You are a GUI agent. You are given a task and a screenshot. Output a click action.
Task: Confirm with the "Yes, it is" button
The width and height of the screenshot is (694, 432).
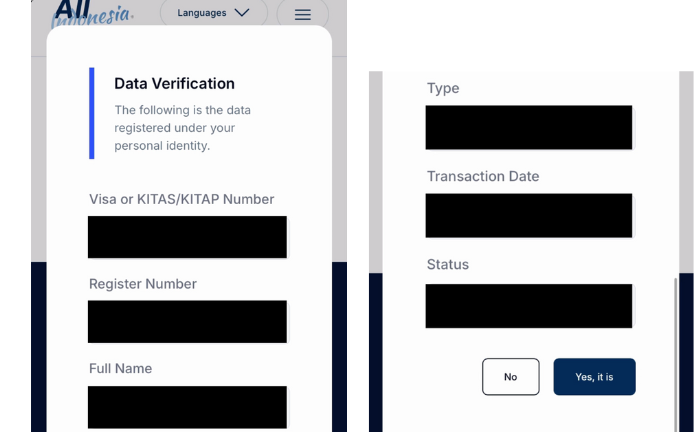(x=594, y=377)
